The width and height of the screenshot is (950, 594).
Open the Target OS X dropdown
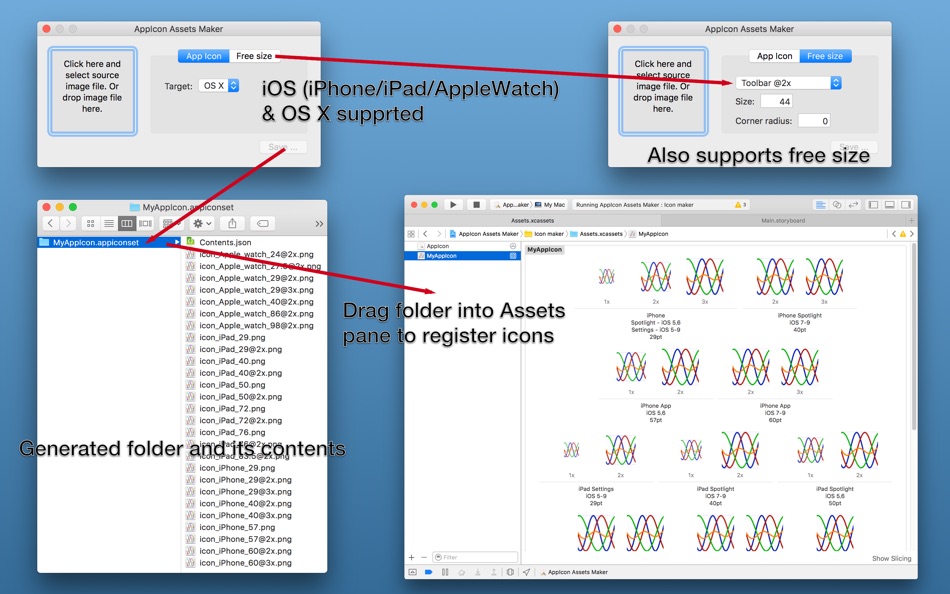tap(219, 86)
